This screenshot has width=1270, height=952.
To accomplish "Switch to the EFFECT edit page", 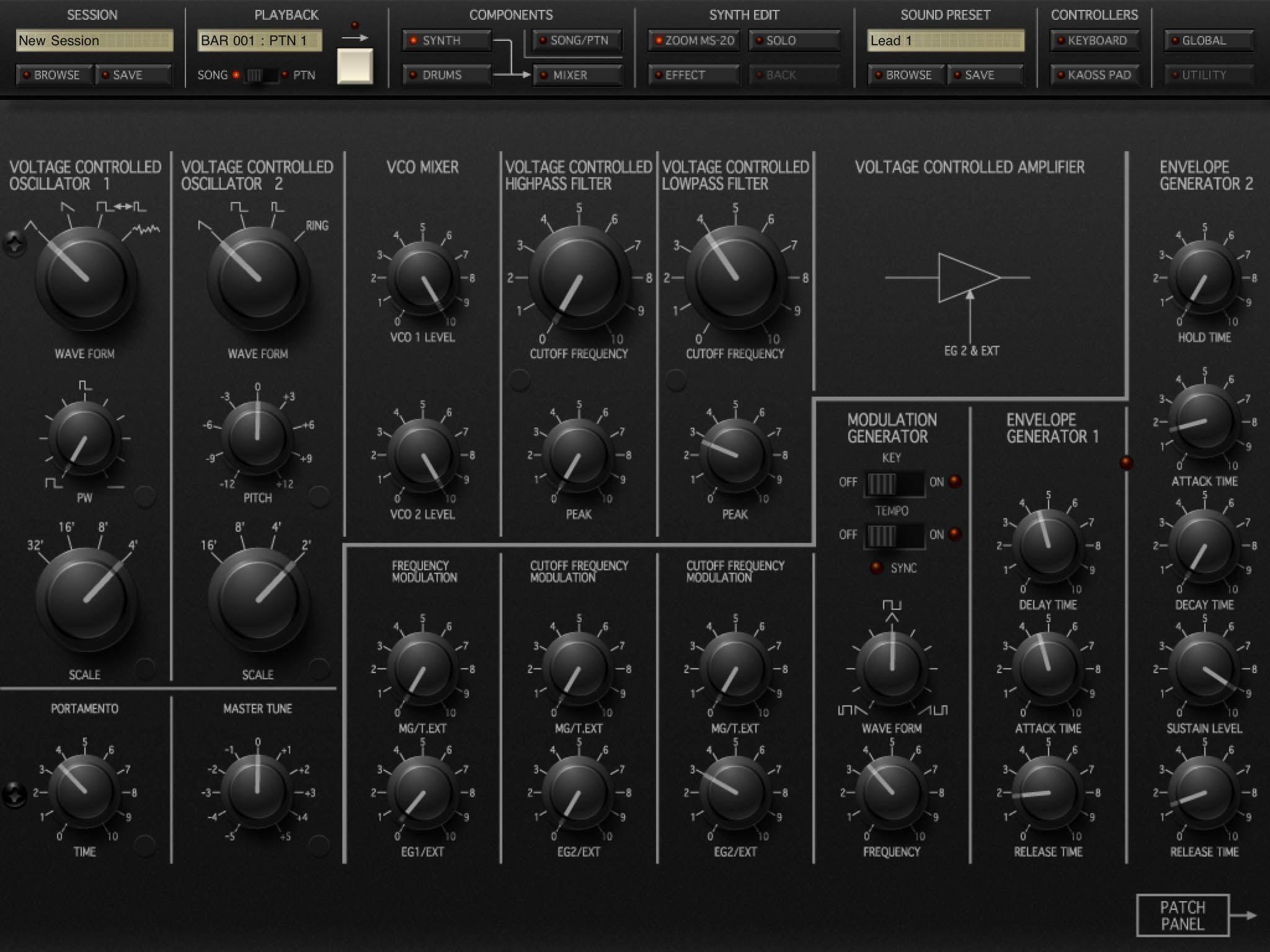I will pyautogui.click(x=693, y=75).
